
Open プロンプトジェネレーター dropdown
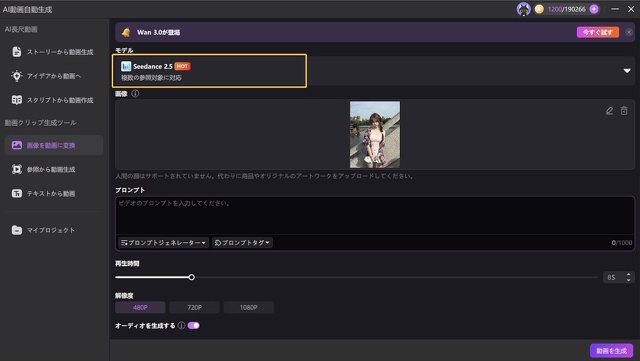coord(163,243)
